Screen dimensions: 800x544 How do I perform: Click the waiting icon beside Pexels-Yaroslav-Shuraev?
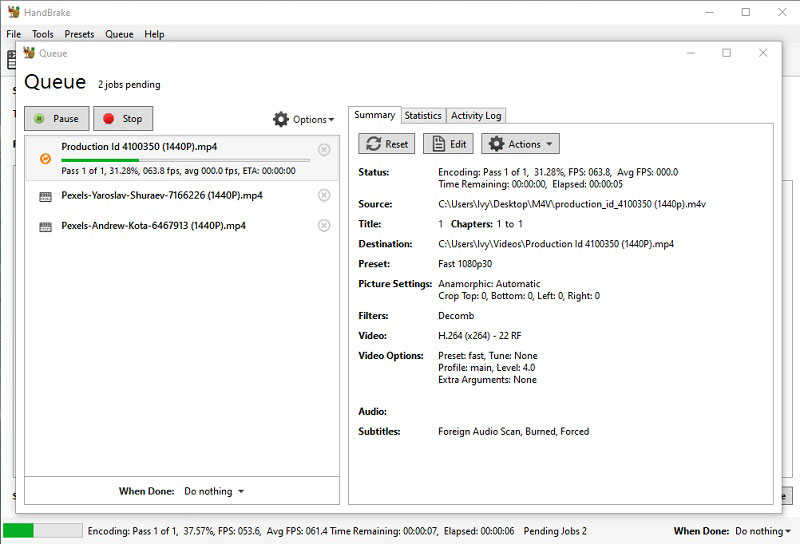45,196
